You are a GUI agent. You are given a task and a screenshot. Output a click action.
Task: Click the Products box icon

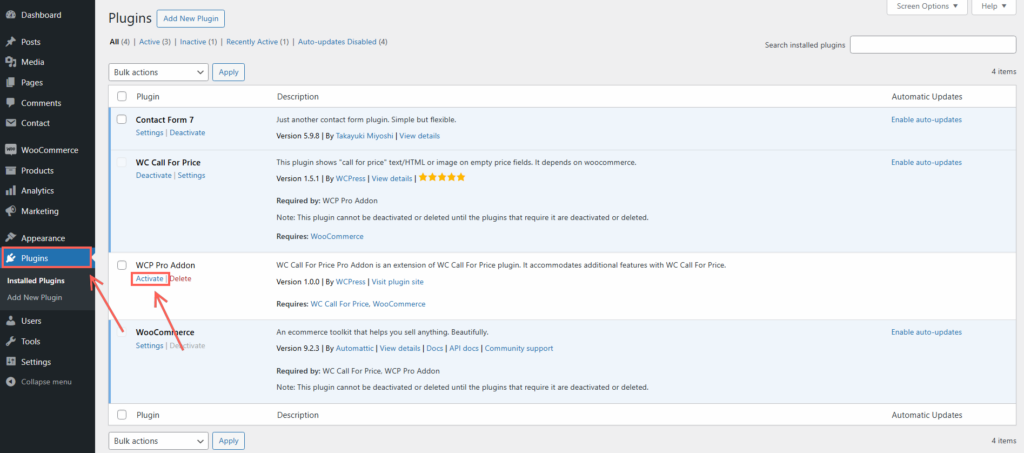[10, 170]
